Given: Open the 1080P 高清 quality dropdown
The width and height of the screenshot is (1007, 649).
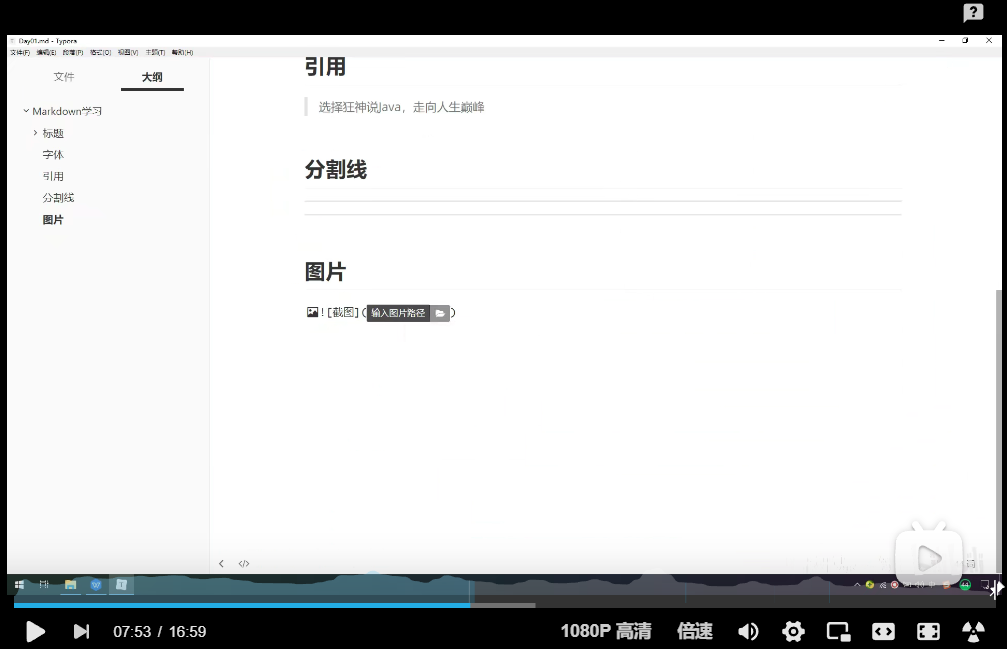Looking at the screenshot, I should [605, 631].
